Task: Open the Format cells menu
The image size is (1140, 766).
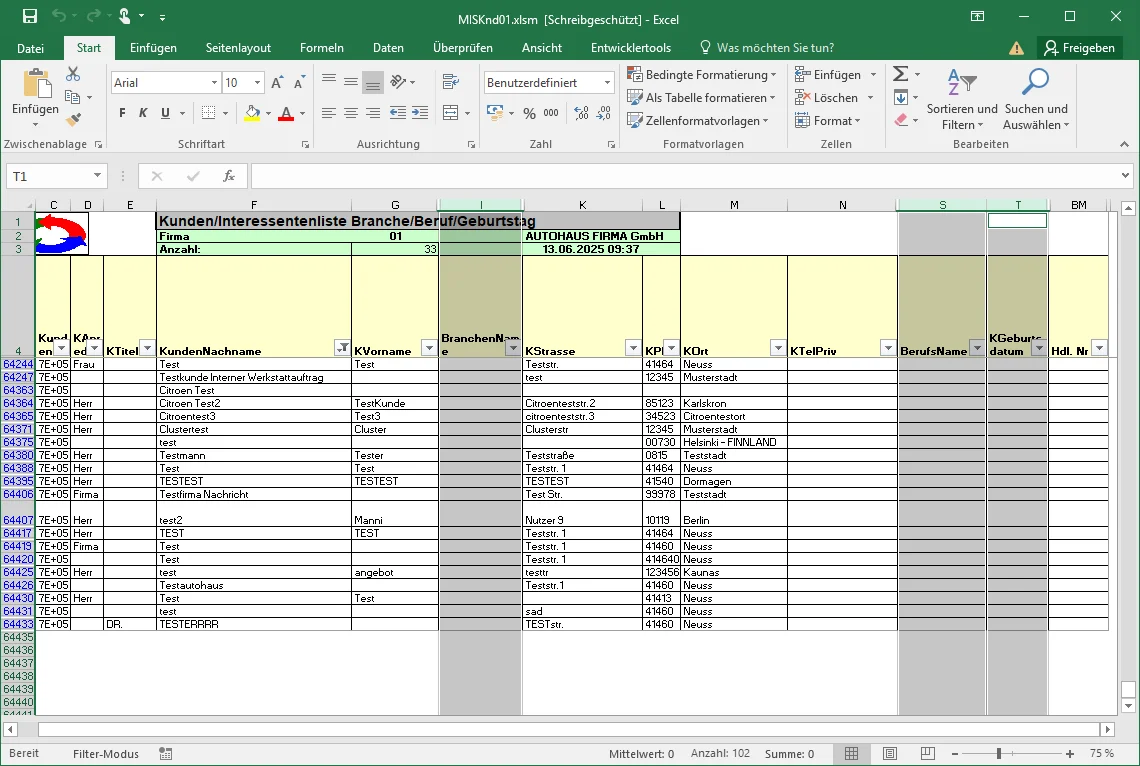Action: coord(827,121)
